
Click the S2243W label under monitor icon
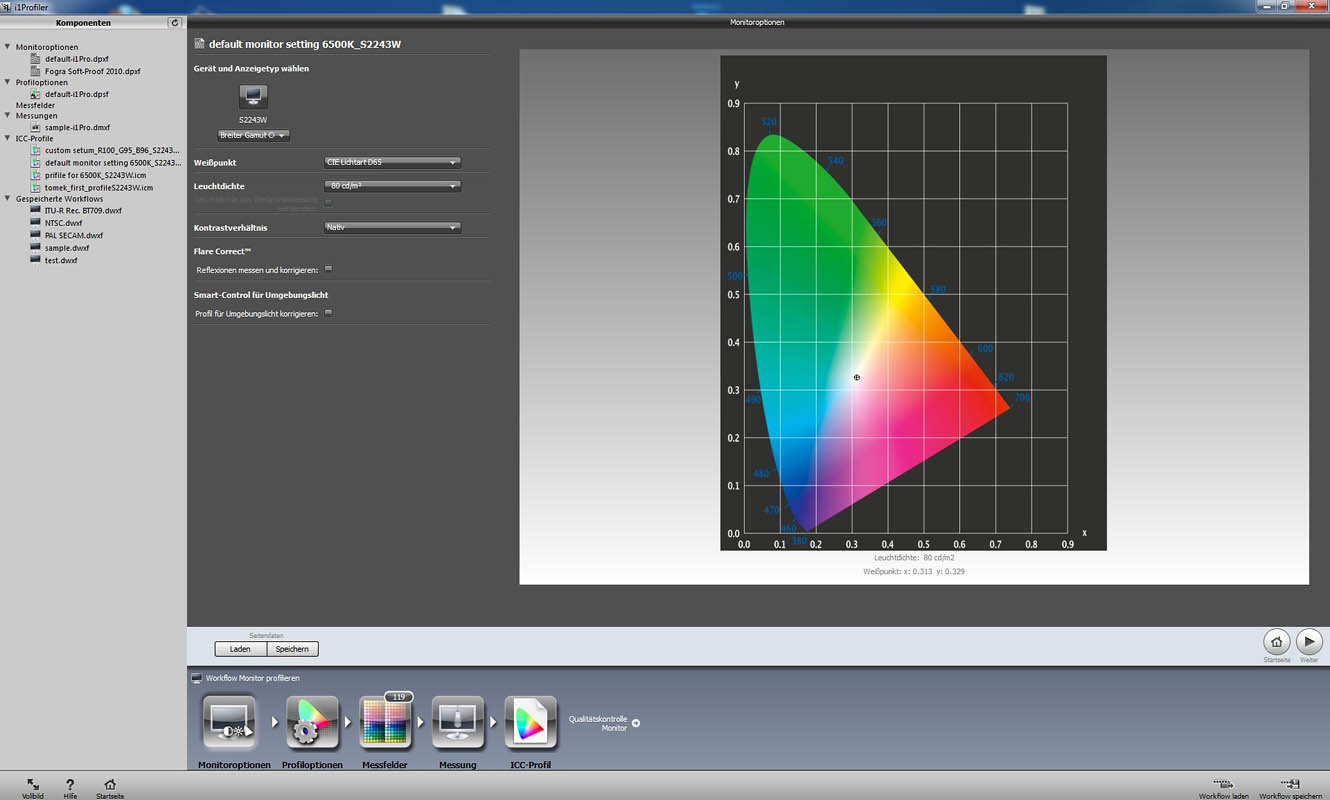point(253,120)
